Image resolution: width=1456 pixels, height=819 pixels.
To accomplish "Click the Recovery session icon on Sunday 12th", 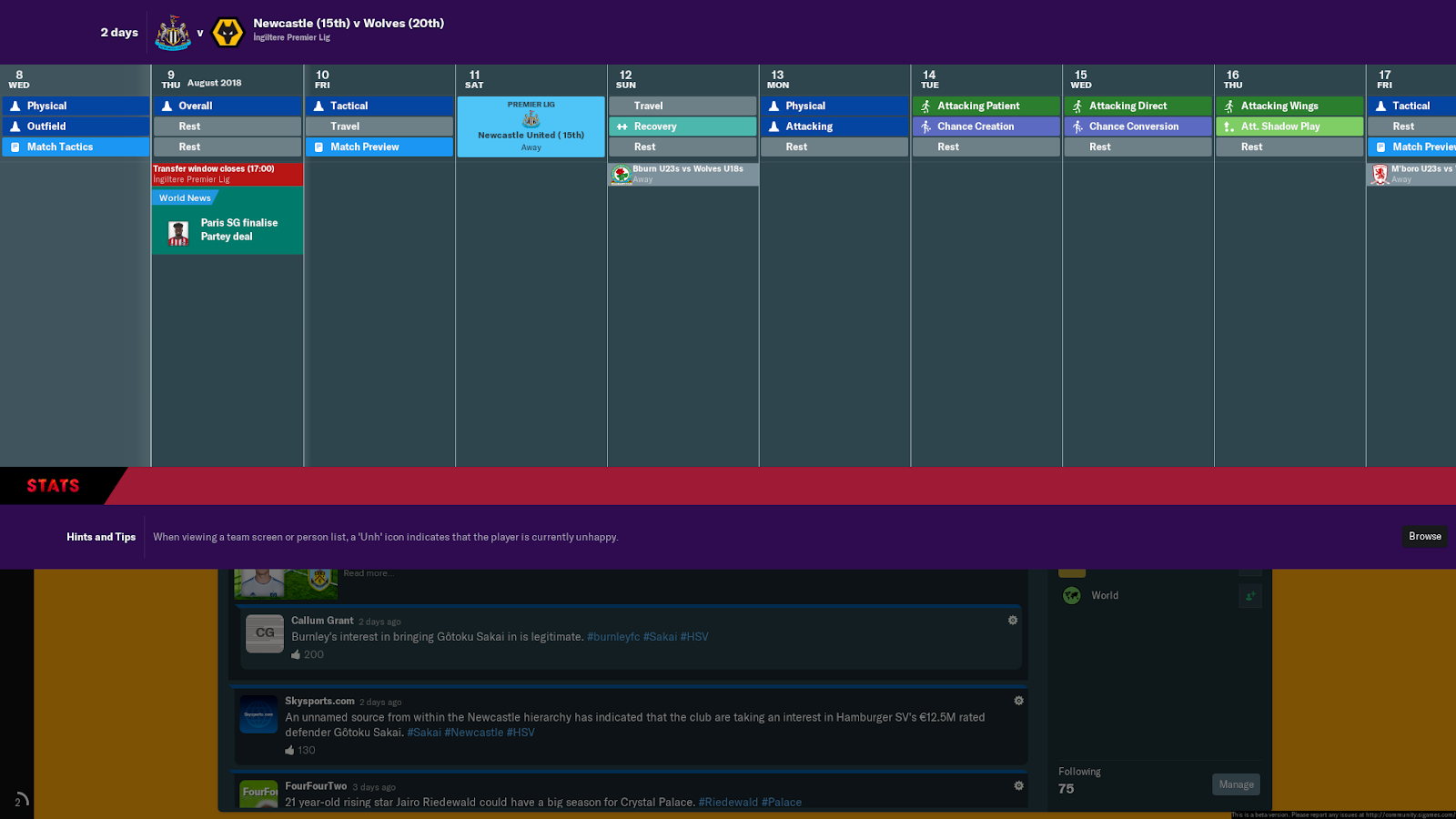I will click(x=623, y=126).
